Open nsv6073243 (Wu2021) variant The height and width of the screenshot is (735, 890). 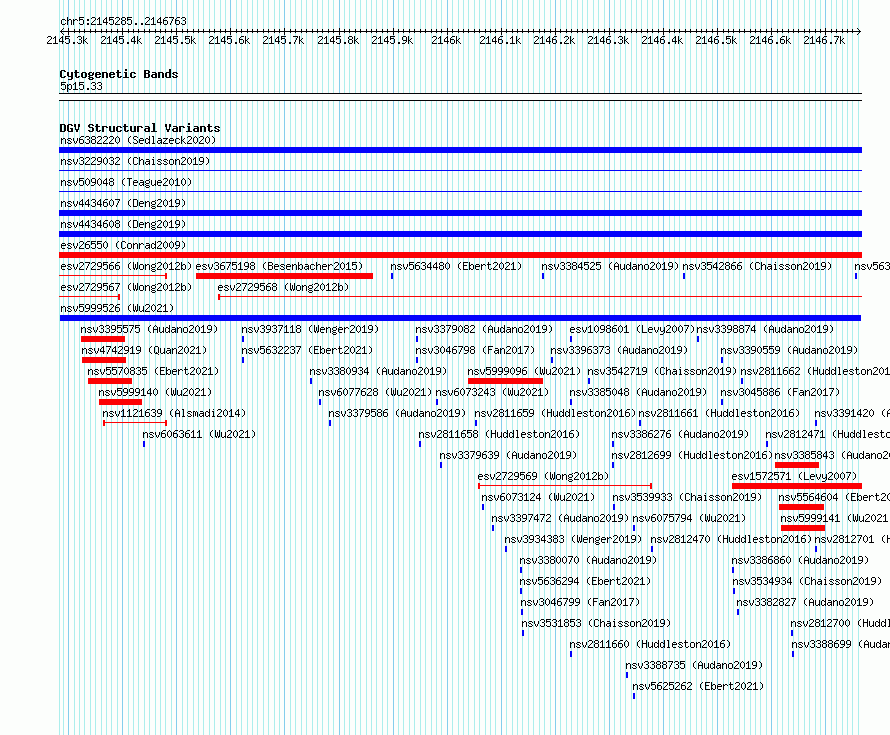click(492, 392)
